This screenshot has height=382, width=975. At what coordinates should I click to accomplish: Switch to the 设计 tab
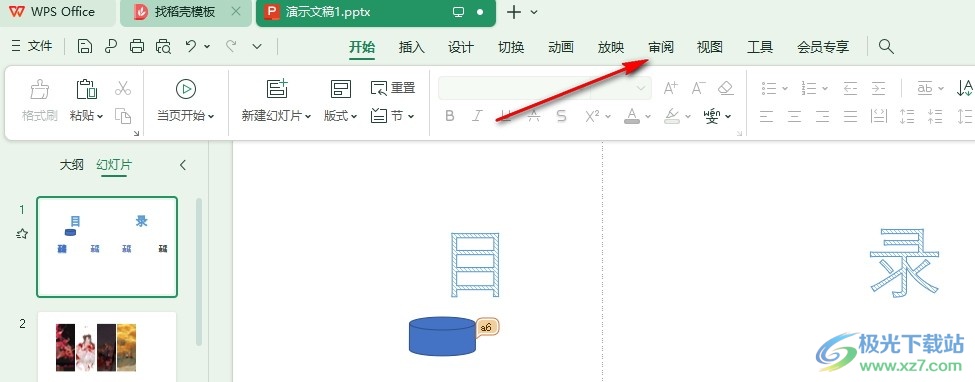(461, 47)
